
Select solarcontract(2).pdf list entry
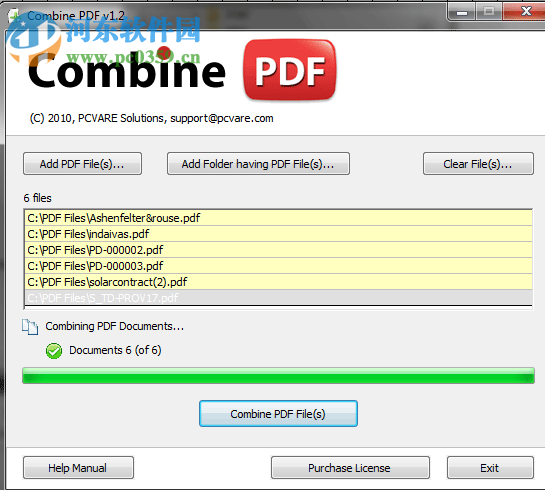(278, 282)
